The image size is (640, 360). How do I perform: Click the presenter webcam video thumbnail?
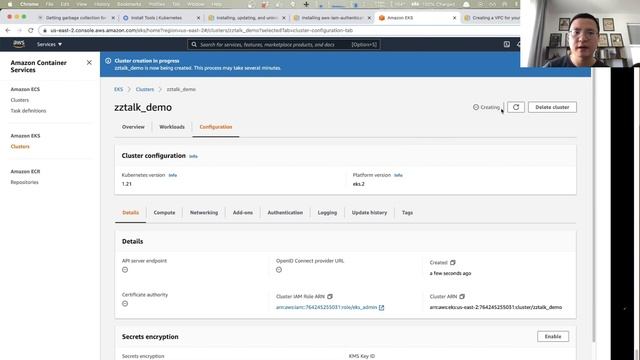pos(580,33)
